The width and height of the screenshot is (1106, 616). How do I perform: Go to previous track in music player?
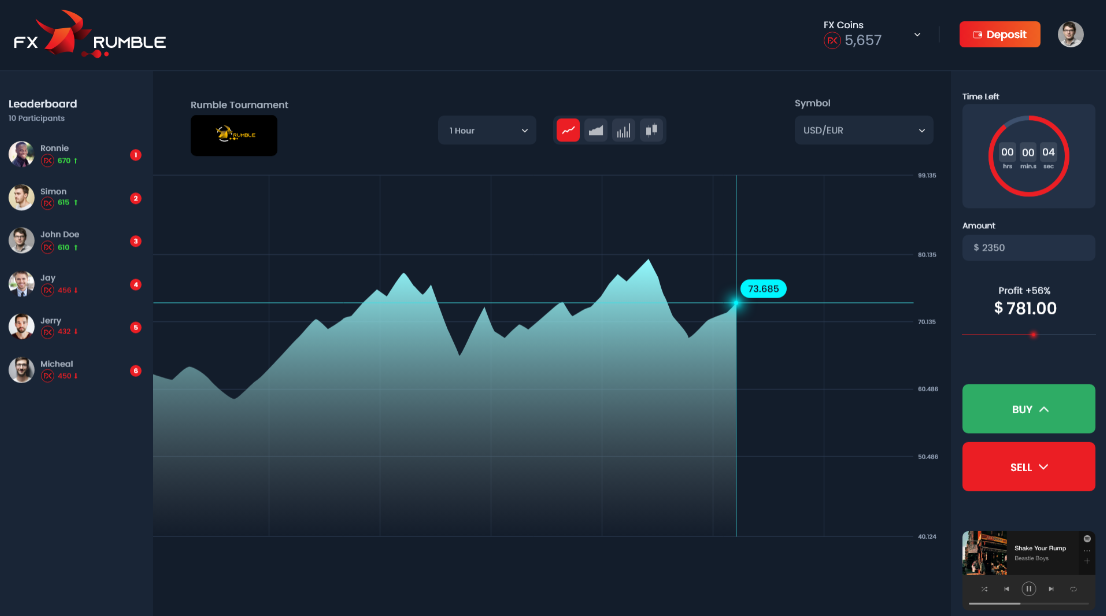coord(1007,588)
